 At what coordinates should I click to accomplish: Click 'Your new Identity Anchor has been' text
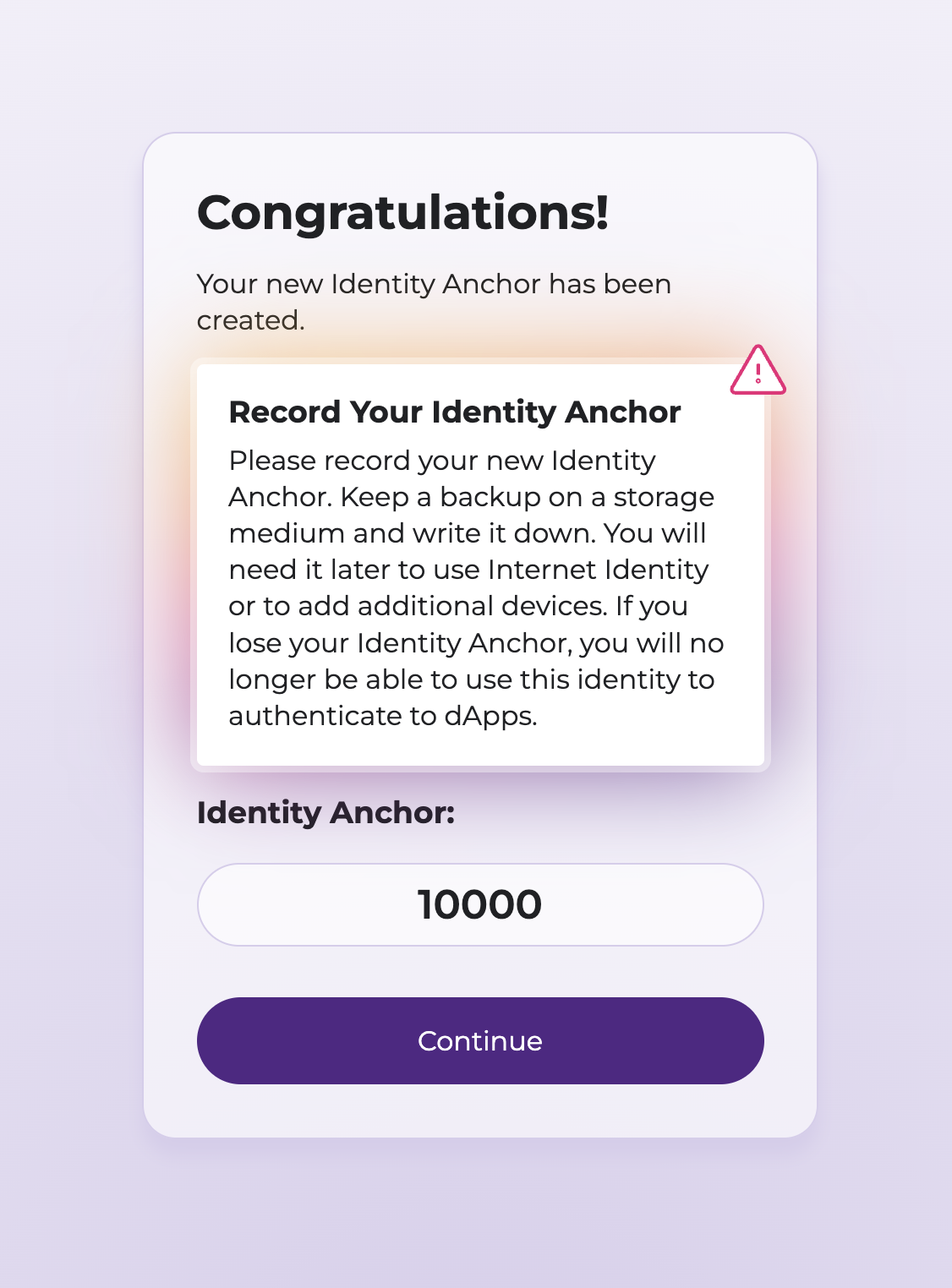434,284
